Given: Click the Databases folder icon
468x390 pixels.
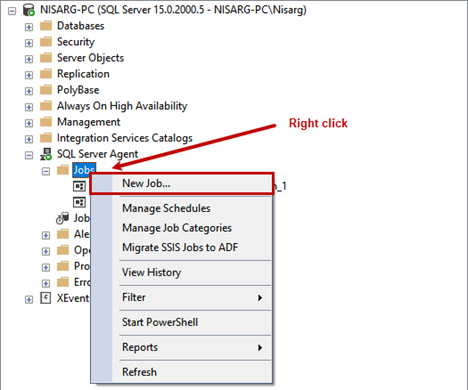Looking at the screenshot, I should (x=46, y=26).
